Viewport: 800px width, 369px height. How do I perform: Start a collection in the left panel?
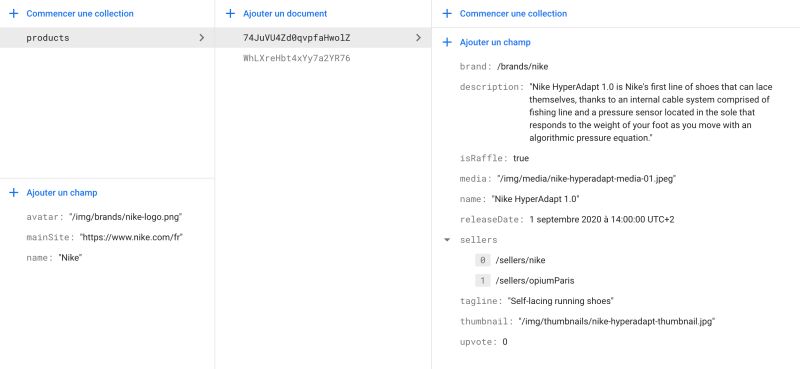[x=80, y=13]
